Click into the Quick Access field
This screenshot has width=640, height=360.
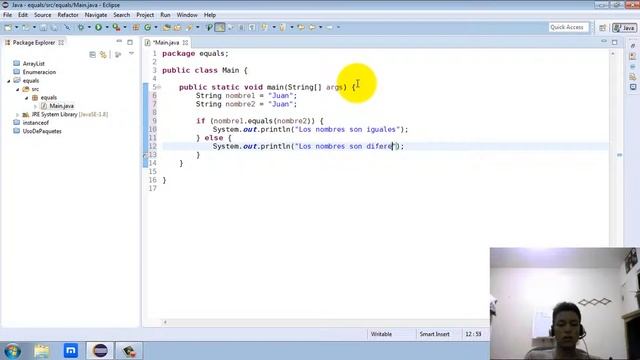point(569,27)
